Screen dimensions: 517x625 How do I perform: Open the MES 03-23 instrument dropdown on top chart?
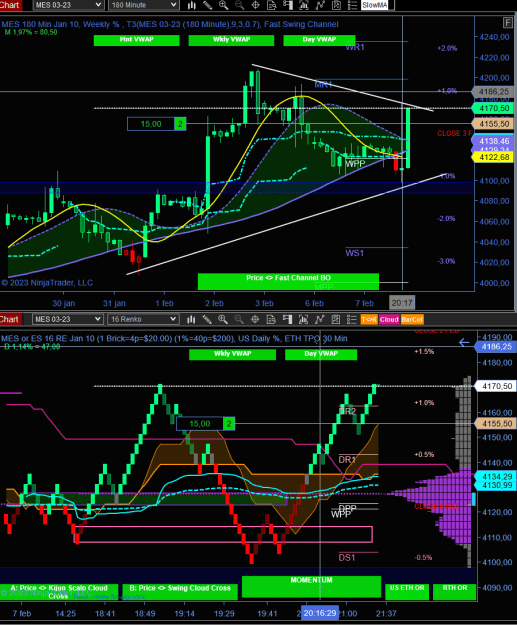[68, 5]
